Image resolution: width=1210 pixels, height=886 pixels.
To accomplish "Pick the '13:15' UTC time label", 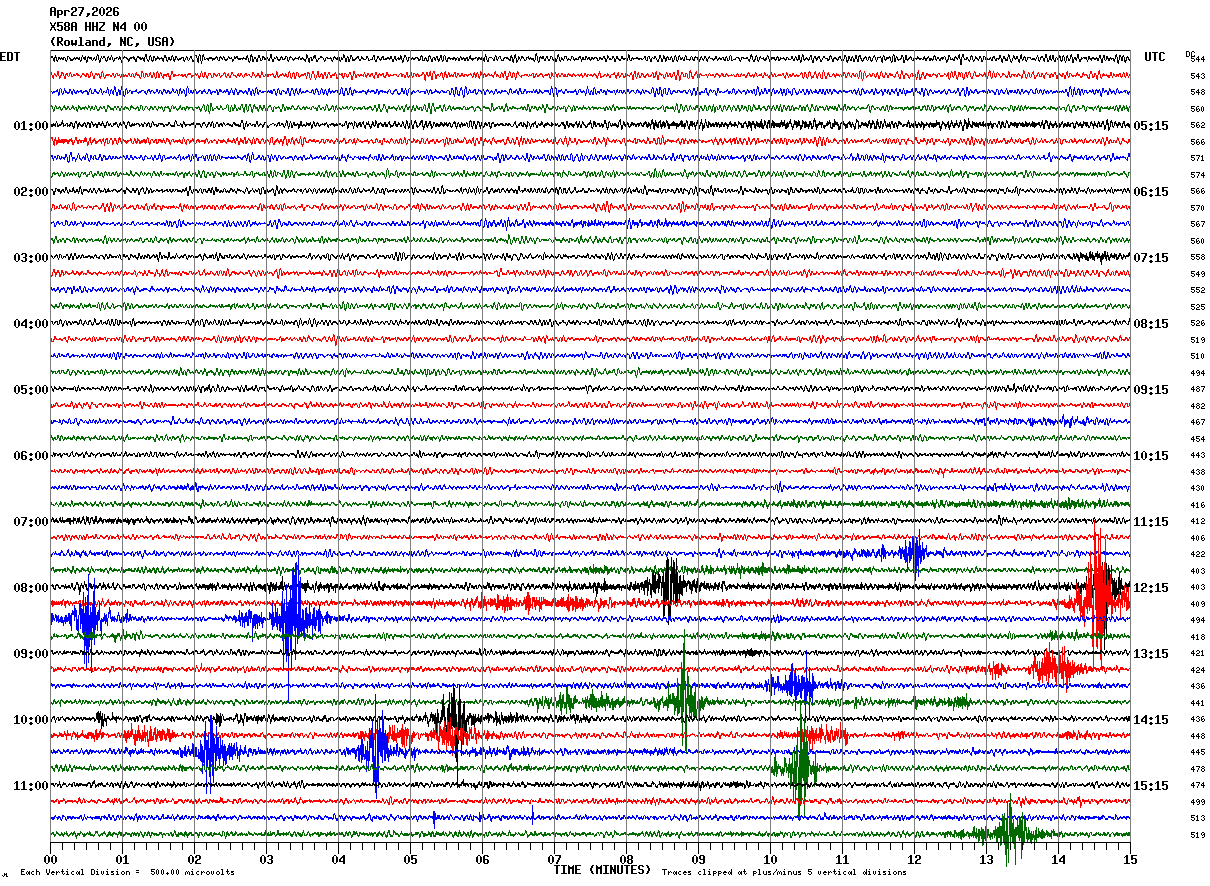I will (x=1151, y=654).
